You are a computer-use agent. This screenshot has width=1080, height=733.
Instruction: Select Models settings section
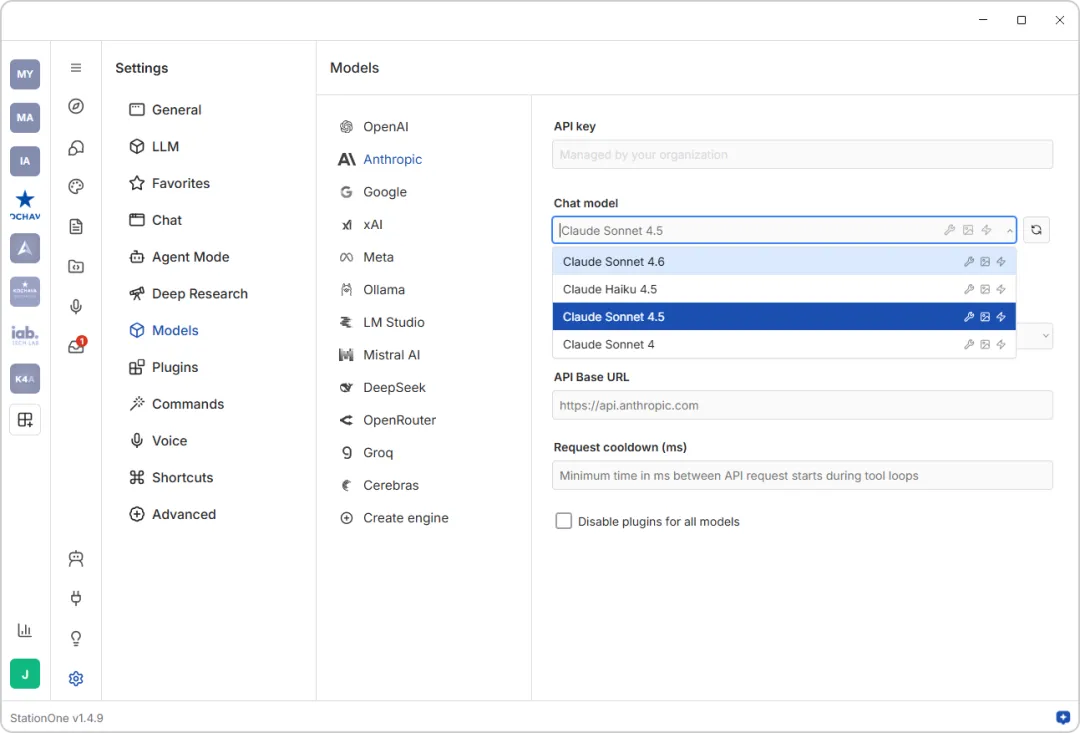164,330
